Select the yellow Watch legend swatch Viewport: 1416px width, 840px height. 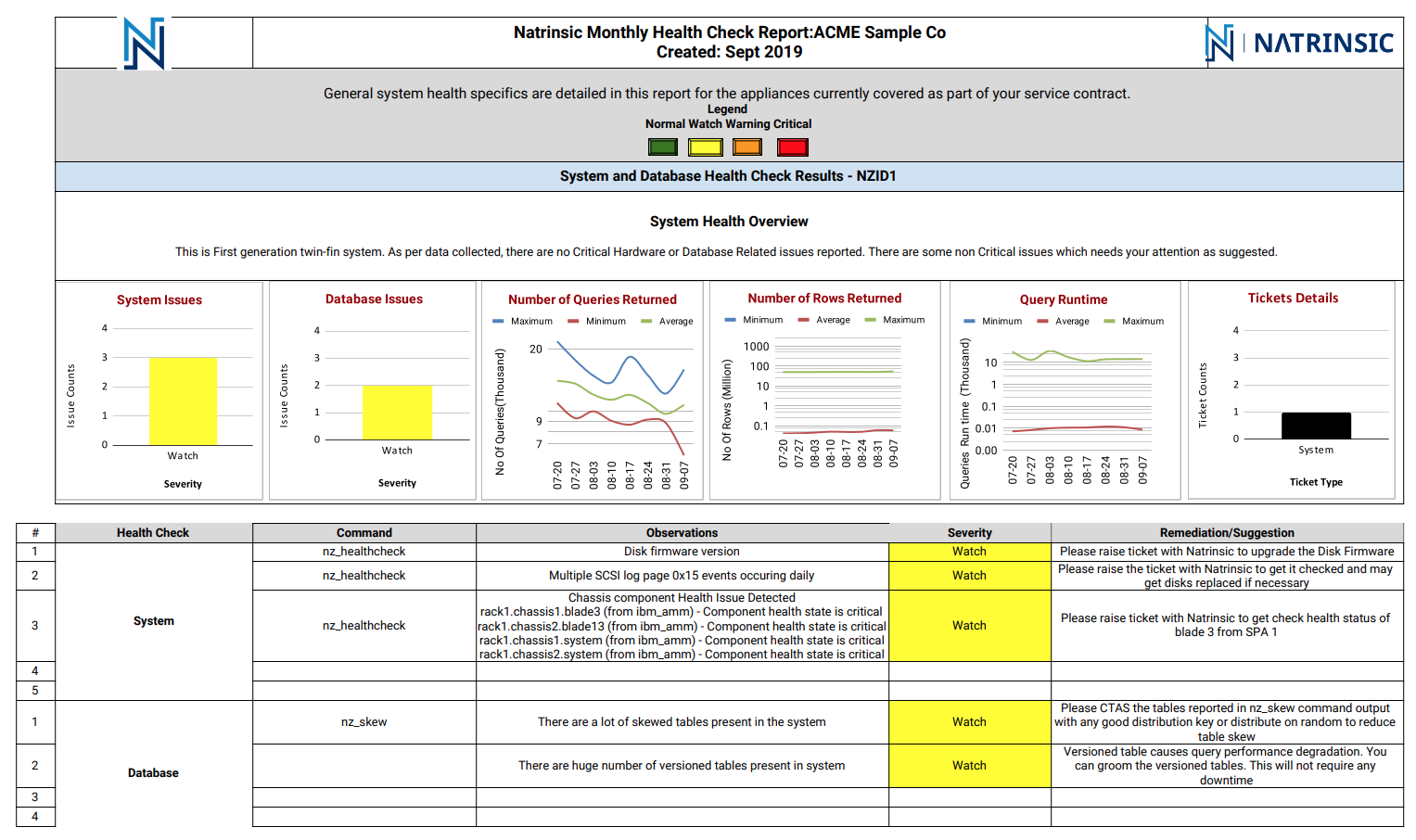(x=705, y=146)
